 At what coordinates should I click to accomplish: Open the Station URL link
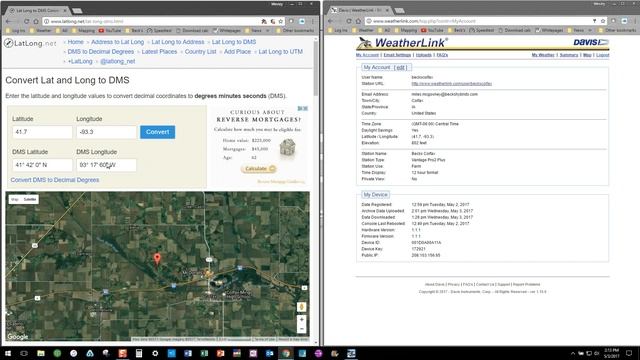click(451, 84)
